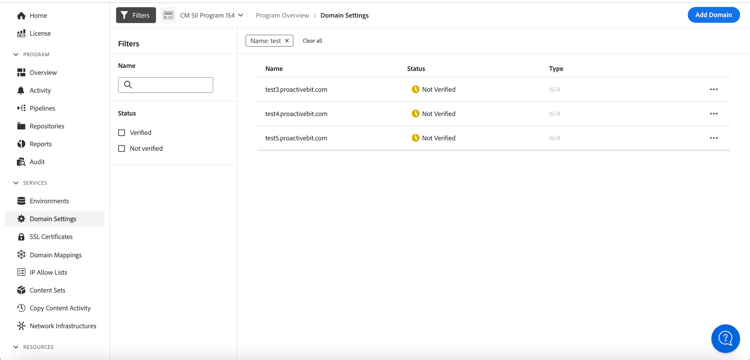This screenshot has height=360, width=750.
Task: Remove the Name: test filter tag
Action: 287,41
